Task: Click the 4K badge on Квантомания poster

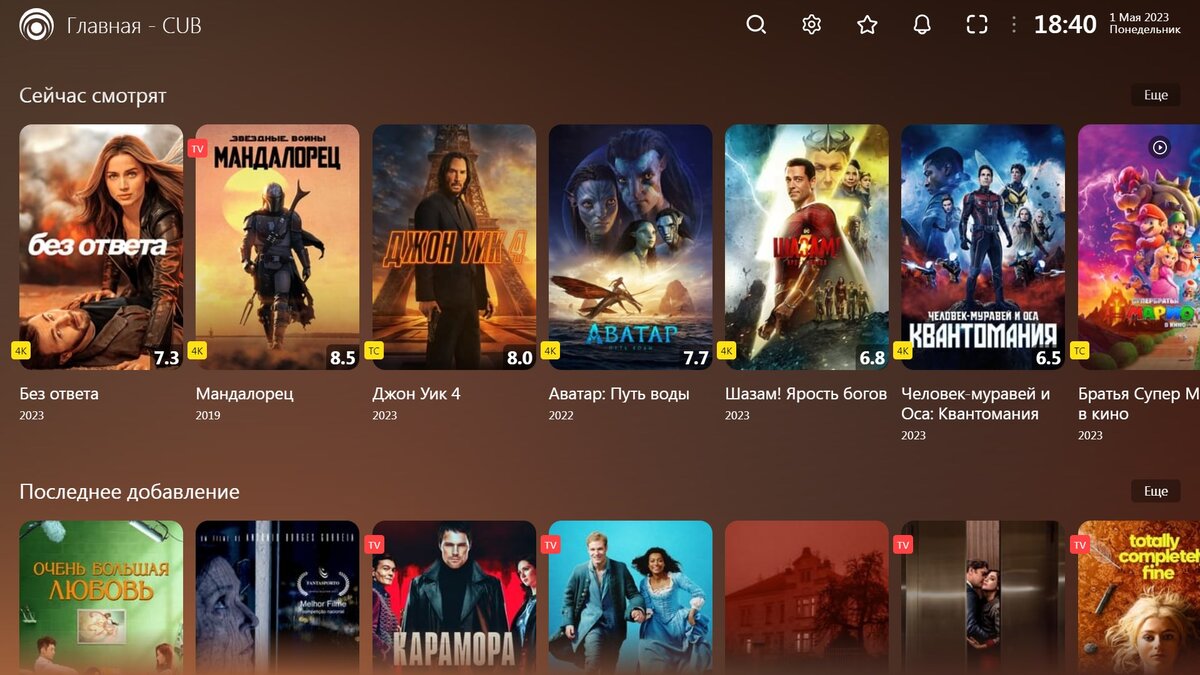Action: pos(903,351)
